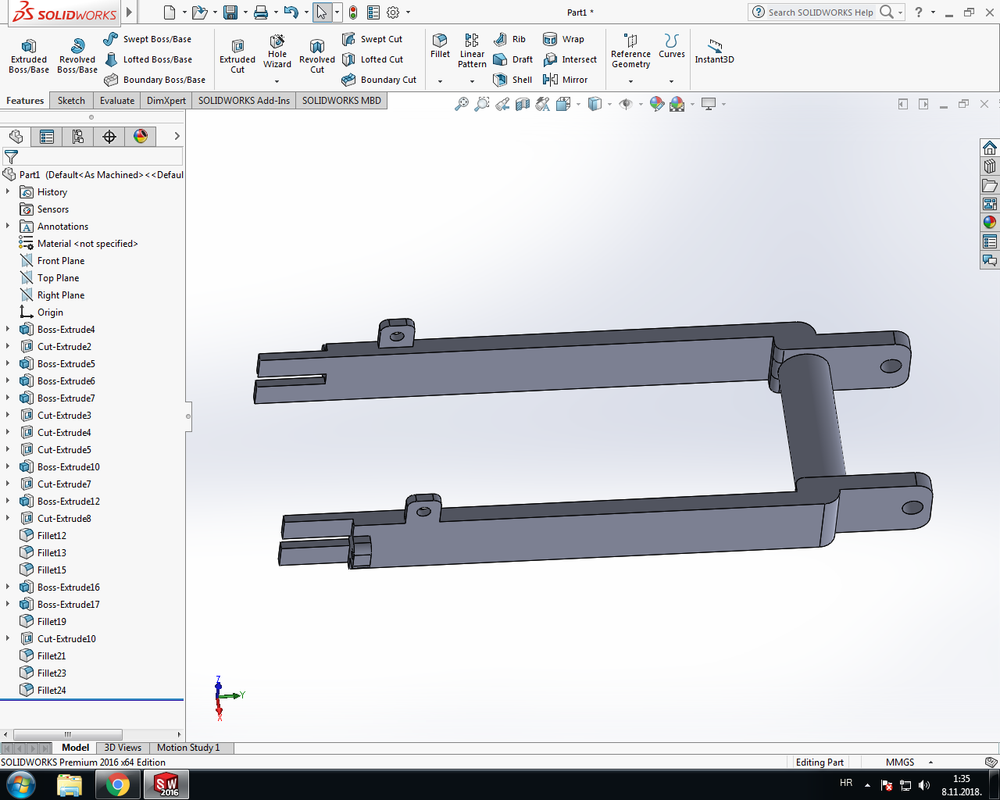
Task: Open the SOLIDWORKS Add-Ins tab
Action: [244, 101]
